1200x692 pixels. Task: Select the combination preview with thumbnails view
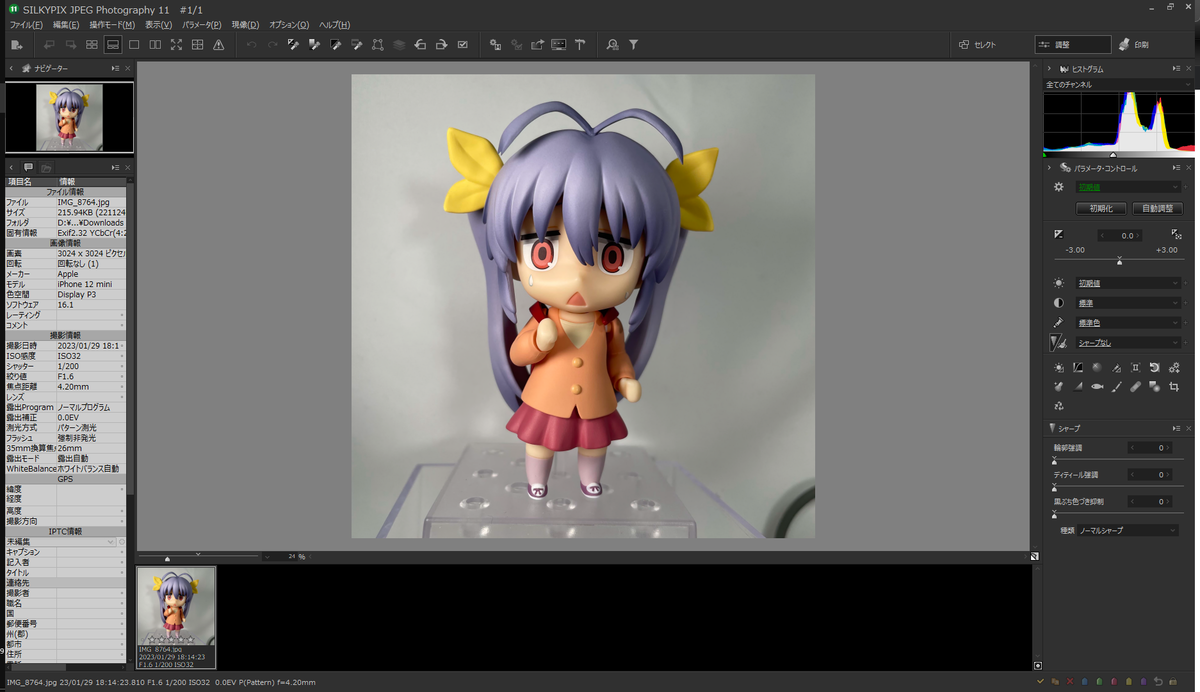click(113, 45)
